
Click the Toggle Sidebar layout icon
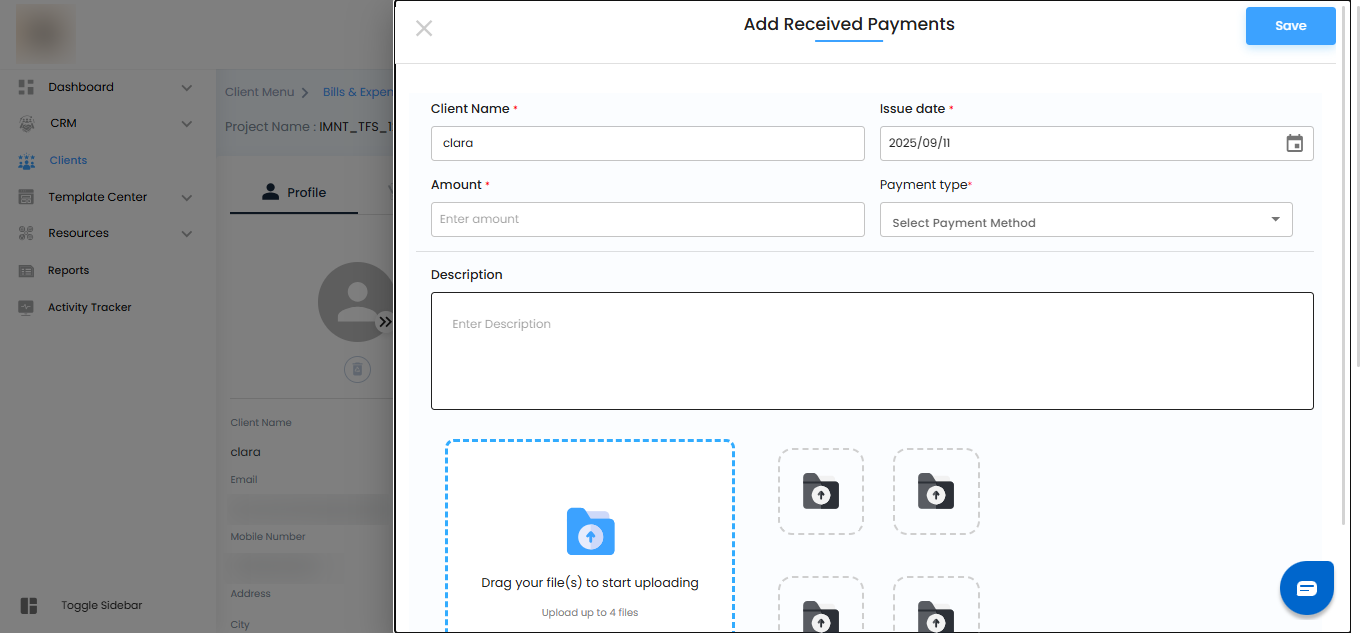pos(28,606)
